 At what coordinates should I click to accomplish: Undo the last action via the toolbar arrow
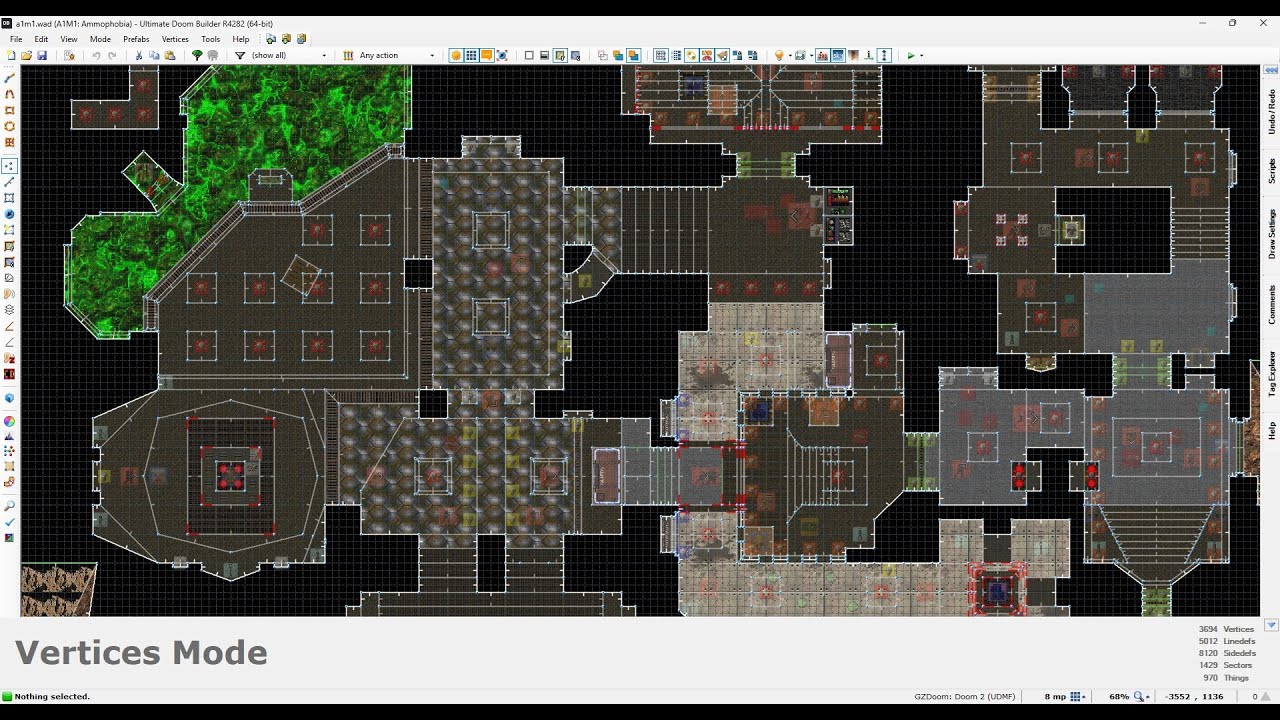[96, 55]
